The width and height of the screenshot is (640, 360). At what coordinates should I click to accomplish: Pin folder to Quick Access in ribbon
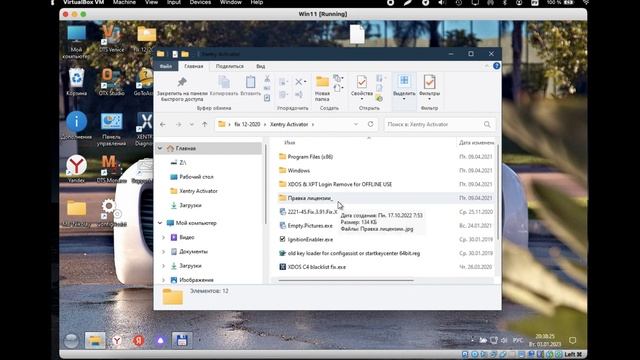[182, 89]
